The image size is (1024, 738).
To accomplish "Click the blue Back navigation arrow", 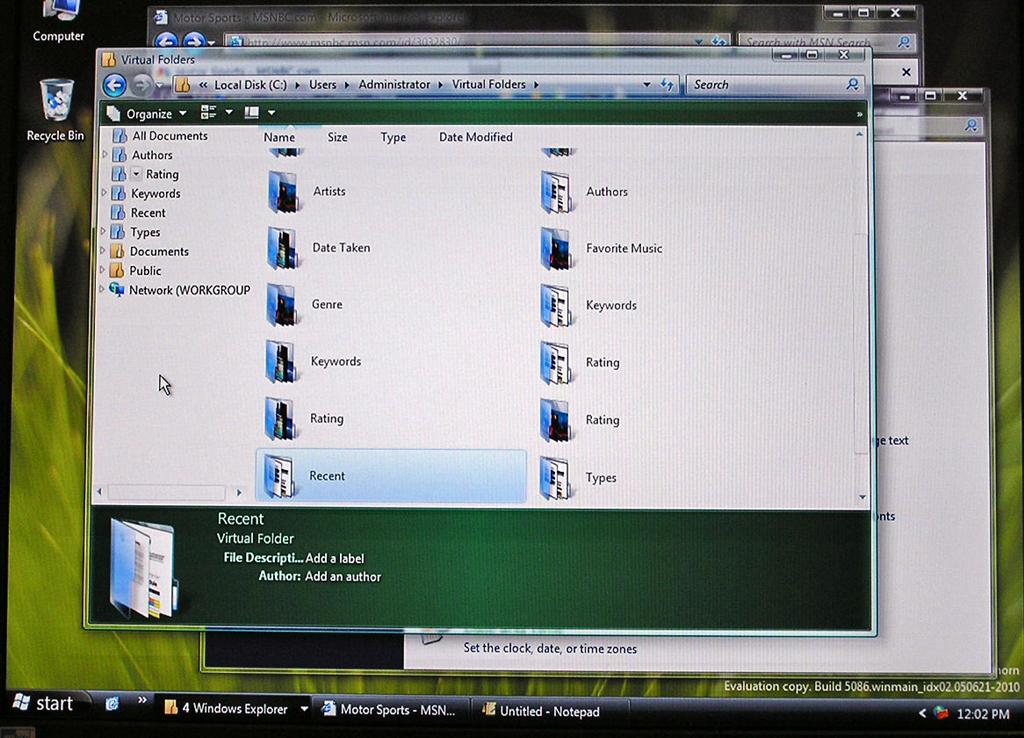I will tap(115, 86).
